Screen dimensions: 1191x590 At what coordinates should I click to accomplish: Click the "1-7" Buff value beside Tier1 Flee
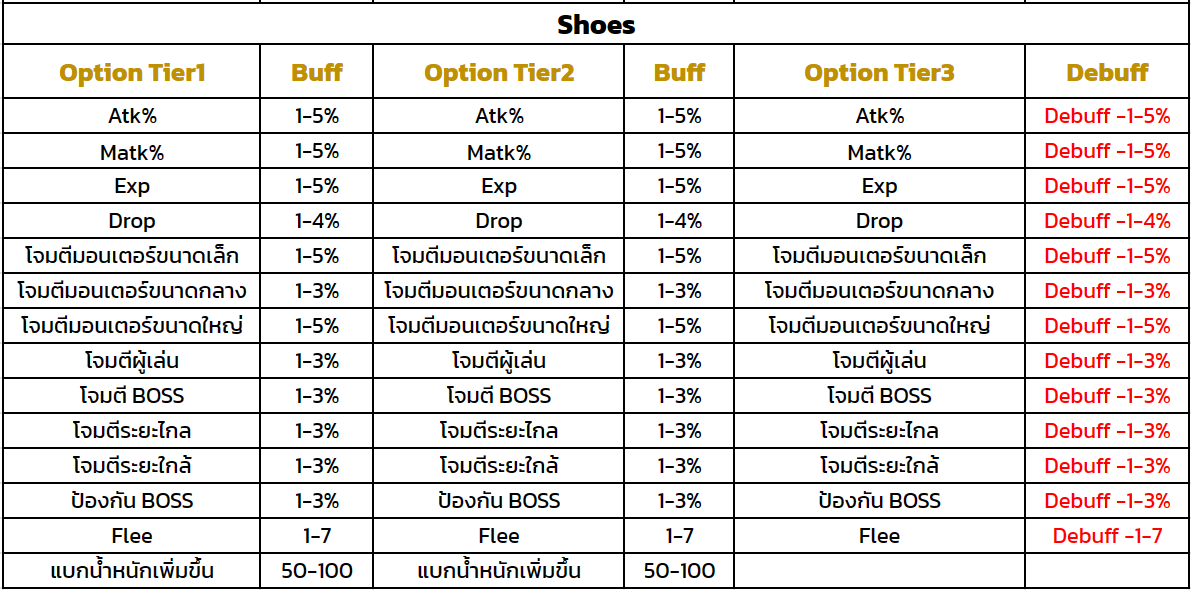click(x=317, y=536)
